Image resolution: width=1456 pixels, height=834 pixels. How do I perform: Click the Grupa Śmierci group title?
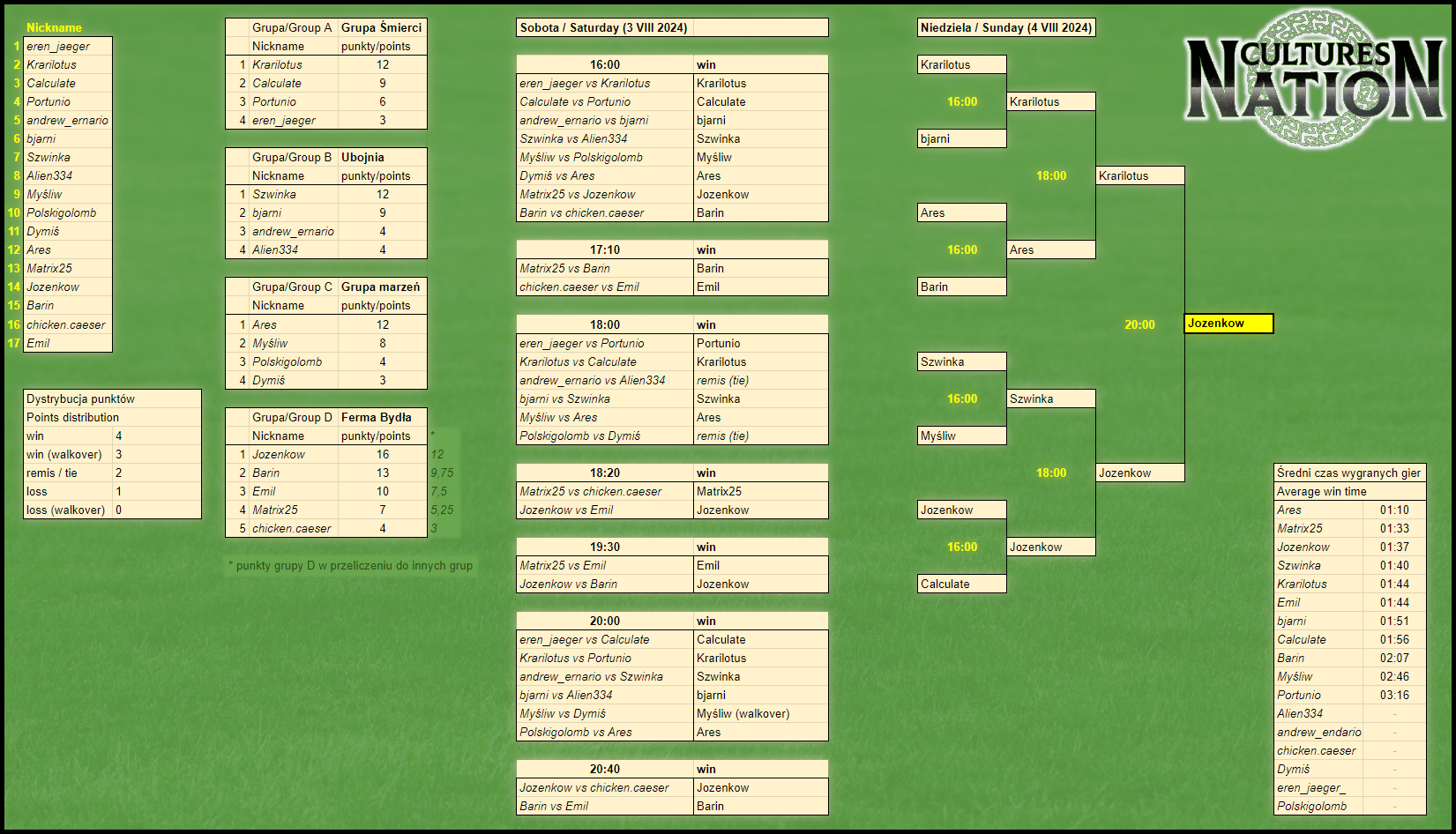382,27
